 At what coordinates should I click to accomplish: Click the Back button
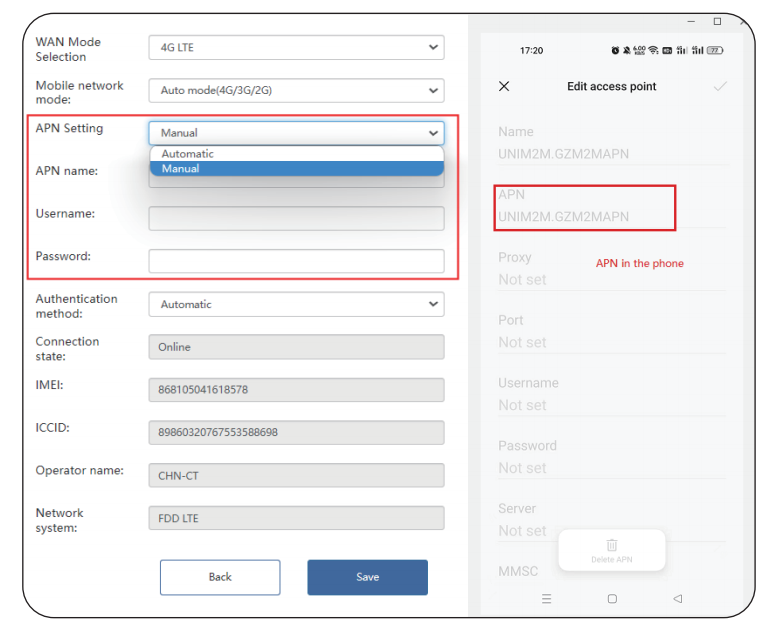[220, 577]
